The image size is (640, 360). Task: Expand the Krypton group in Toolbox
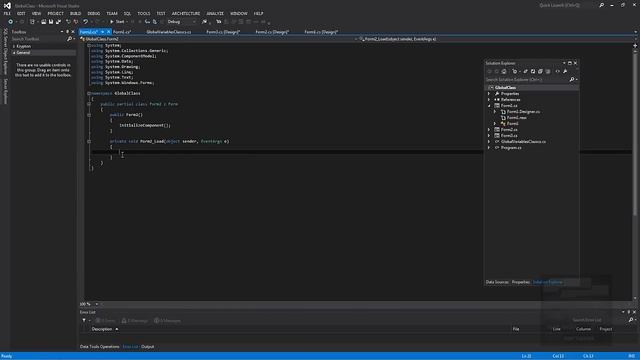(14, 46)
